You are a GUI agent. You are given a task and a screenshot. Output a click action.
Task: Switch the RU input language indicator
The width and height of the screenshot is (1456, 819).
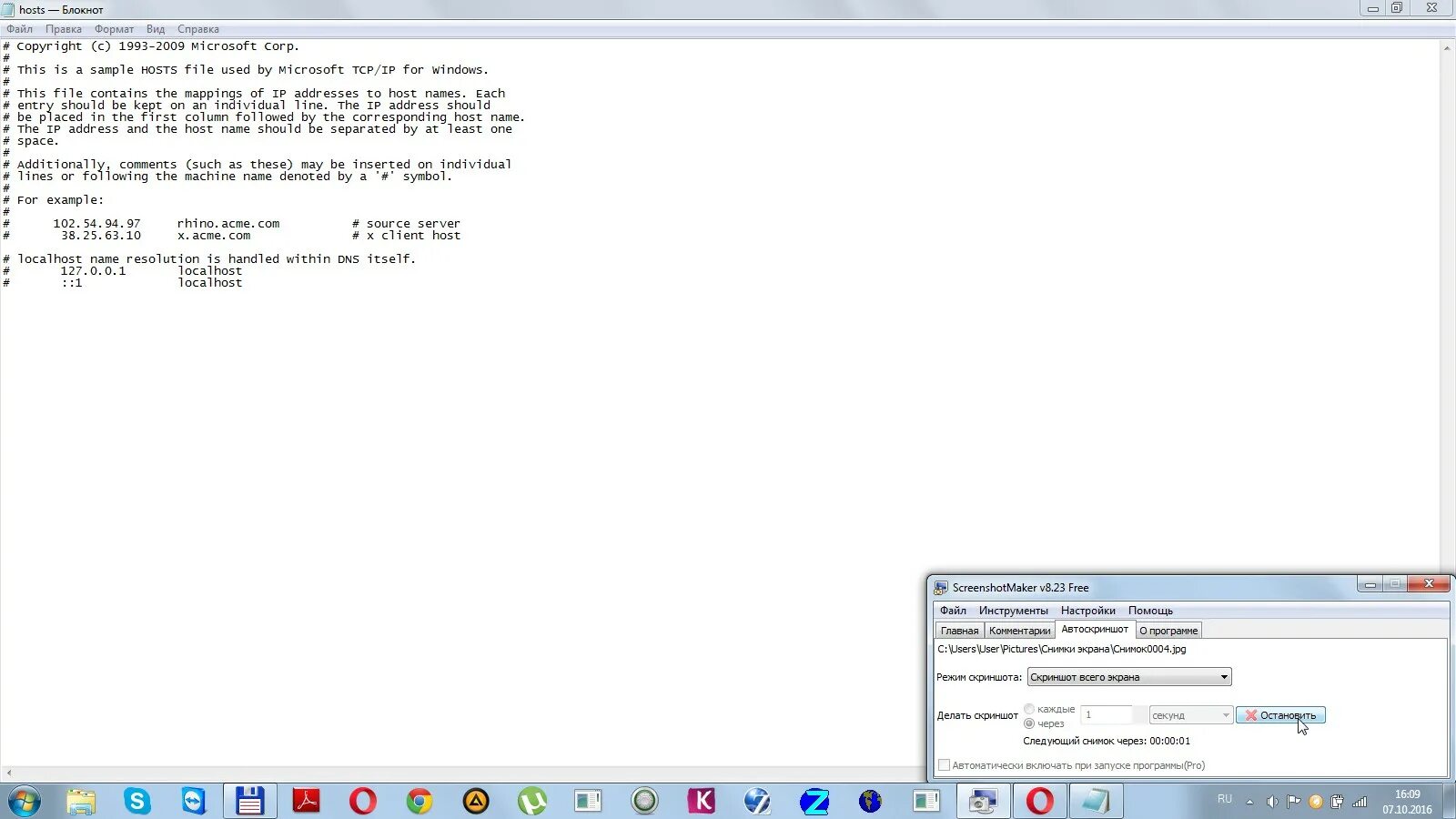pos(1225,799)
